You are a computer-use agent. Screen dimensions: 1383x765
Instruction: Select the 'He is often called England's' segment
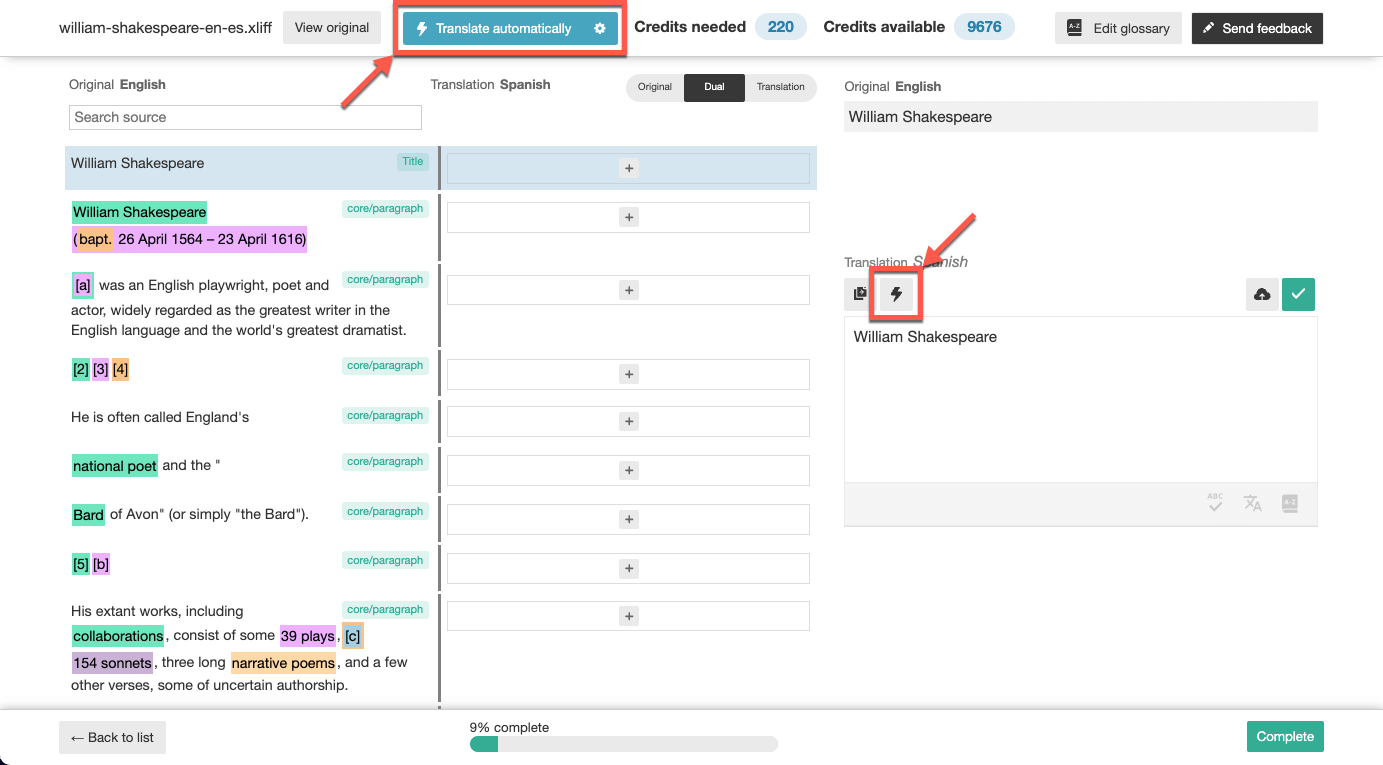pyautogui.click(x=160, y=417)
